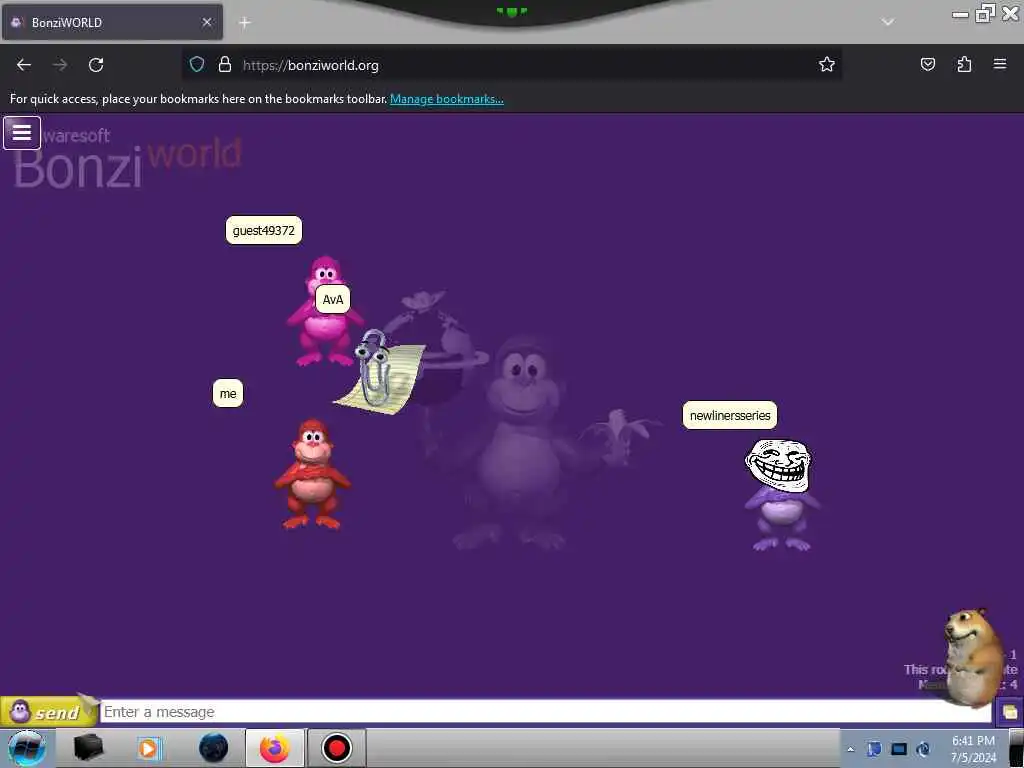The image size is (1024, 768).
Task: Click the troll-face purple Bonzi character
Action: (781, 494)
